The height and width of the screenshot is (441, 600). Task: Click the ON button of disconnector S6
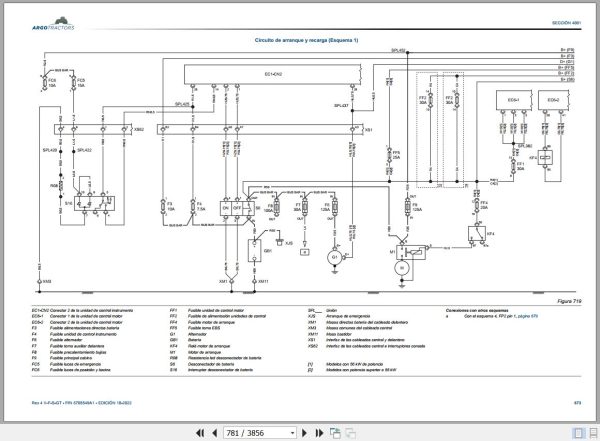(x=226, y=208)
